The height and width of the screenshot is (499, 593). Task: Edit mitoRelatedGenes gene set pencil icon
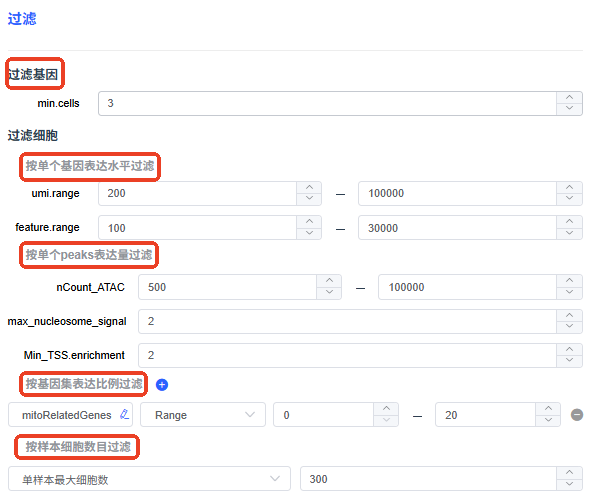(124, 414)
